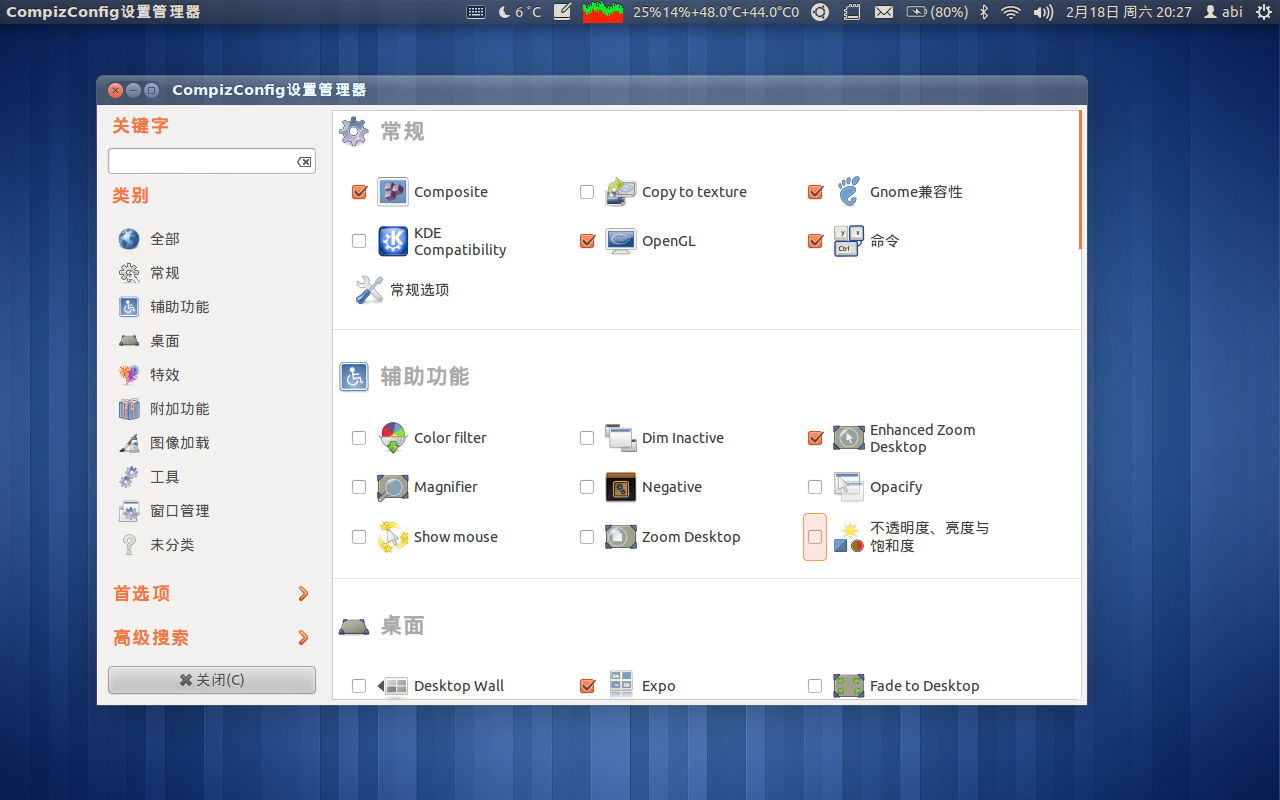Uncheck the OpenGL checkbox
1280x800 pixels.
click(587, 241)
